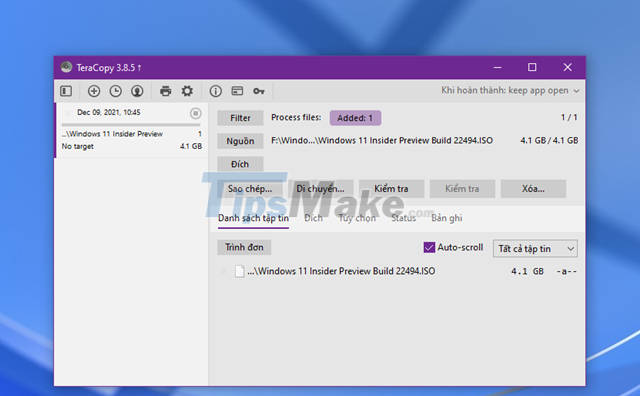Click the card/window icon in toolbar
Screen dimensions: 640x396
tap(237, 91)
